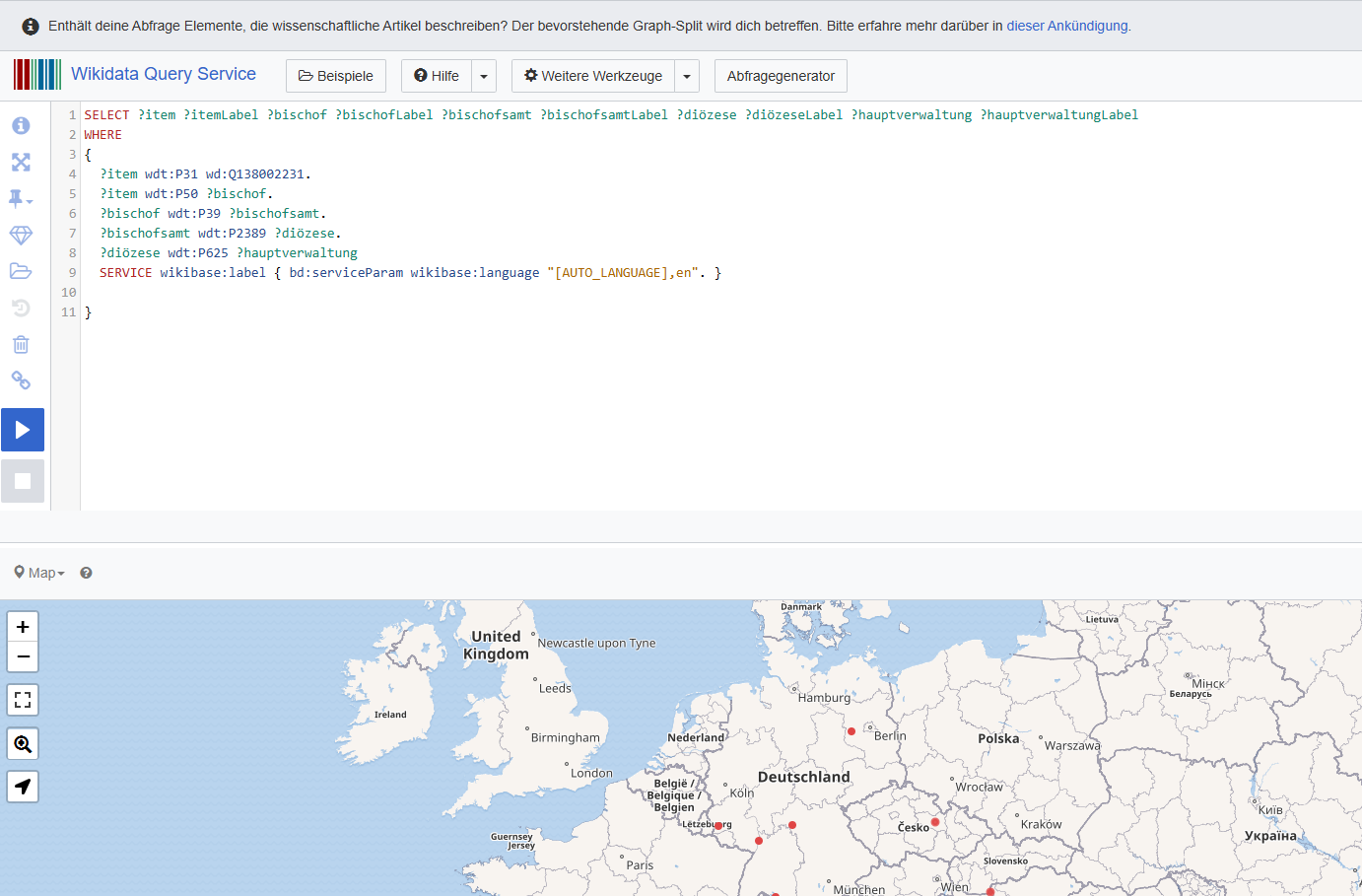1362x896 pixels.
Task: Clear the query with trash icon
Action: click(21, 344)
